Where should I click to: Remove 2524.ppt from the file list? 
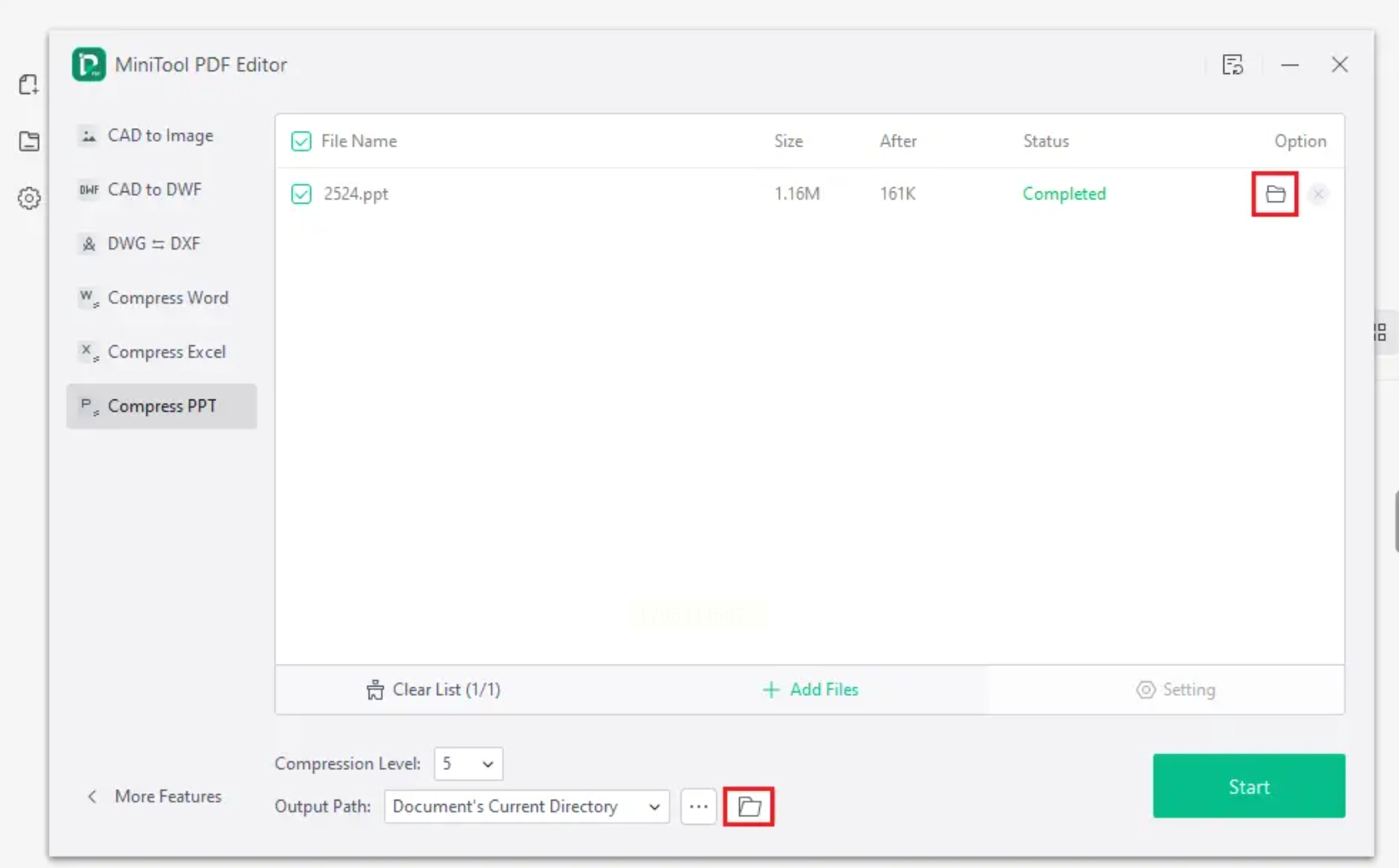point(1318,195)
